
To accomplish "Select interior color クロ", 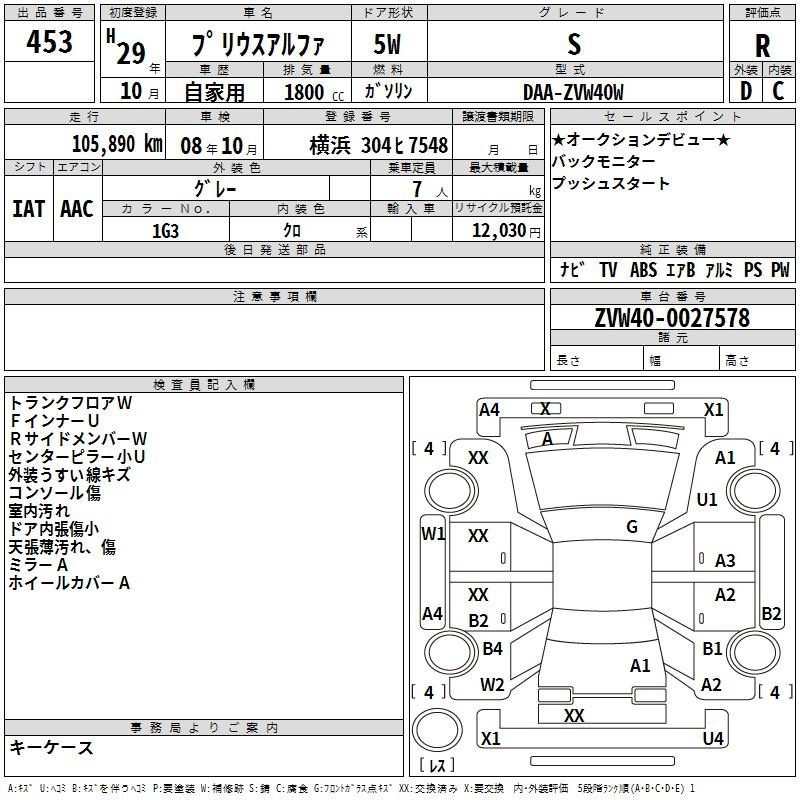I will tap(292, 231).
